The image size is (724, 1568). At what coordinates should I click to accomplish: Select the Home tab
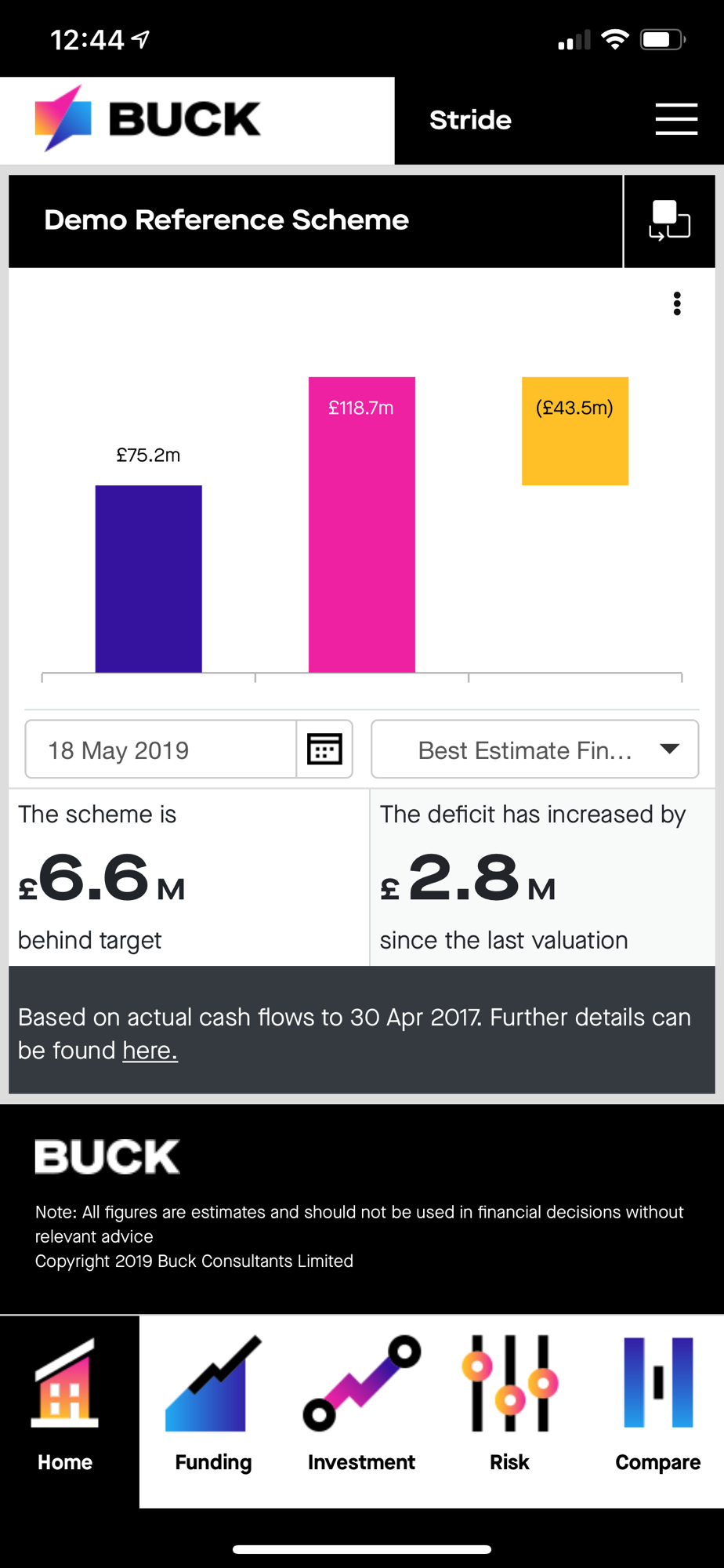(66, 1409)
